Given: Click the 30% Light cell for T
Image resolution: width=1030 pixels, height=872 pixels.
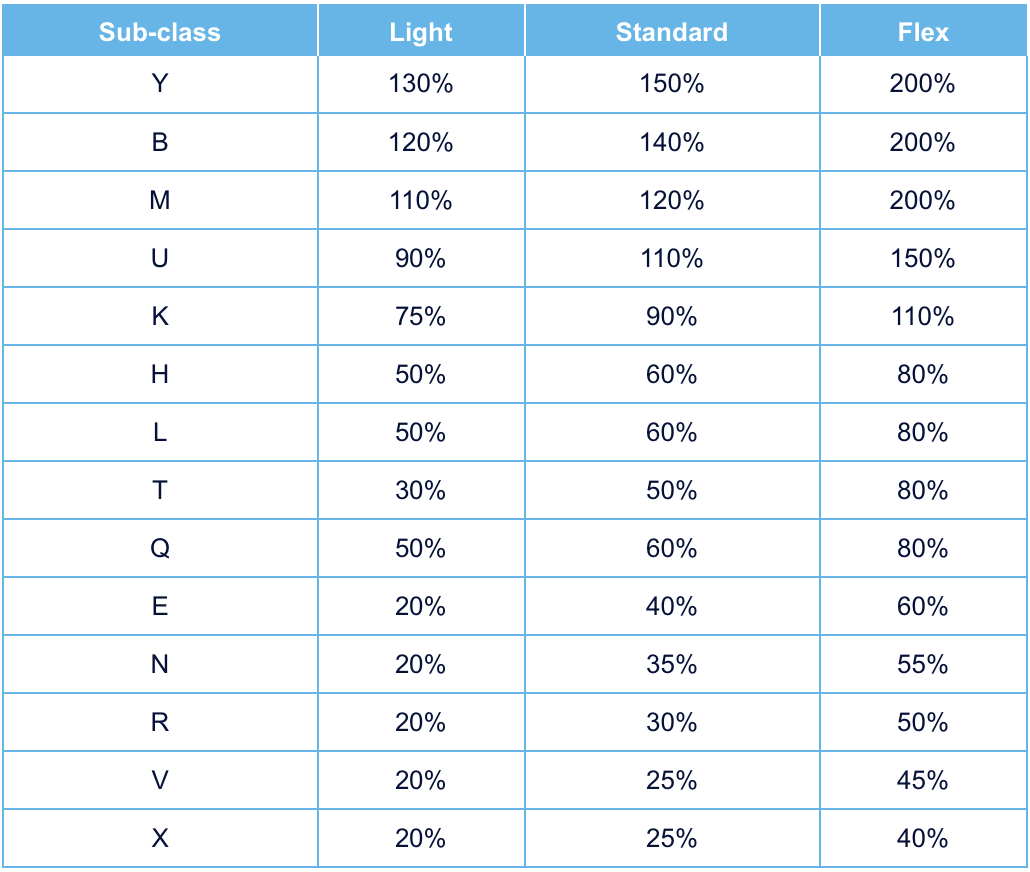Looking at the screenshot, I should click(x=421, y=490).
